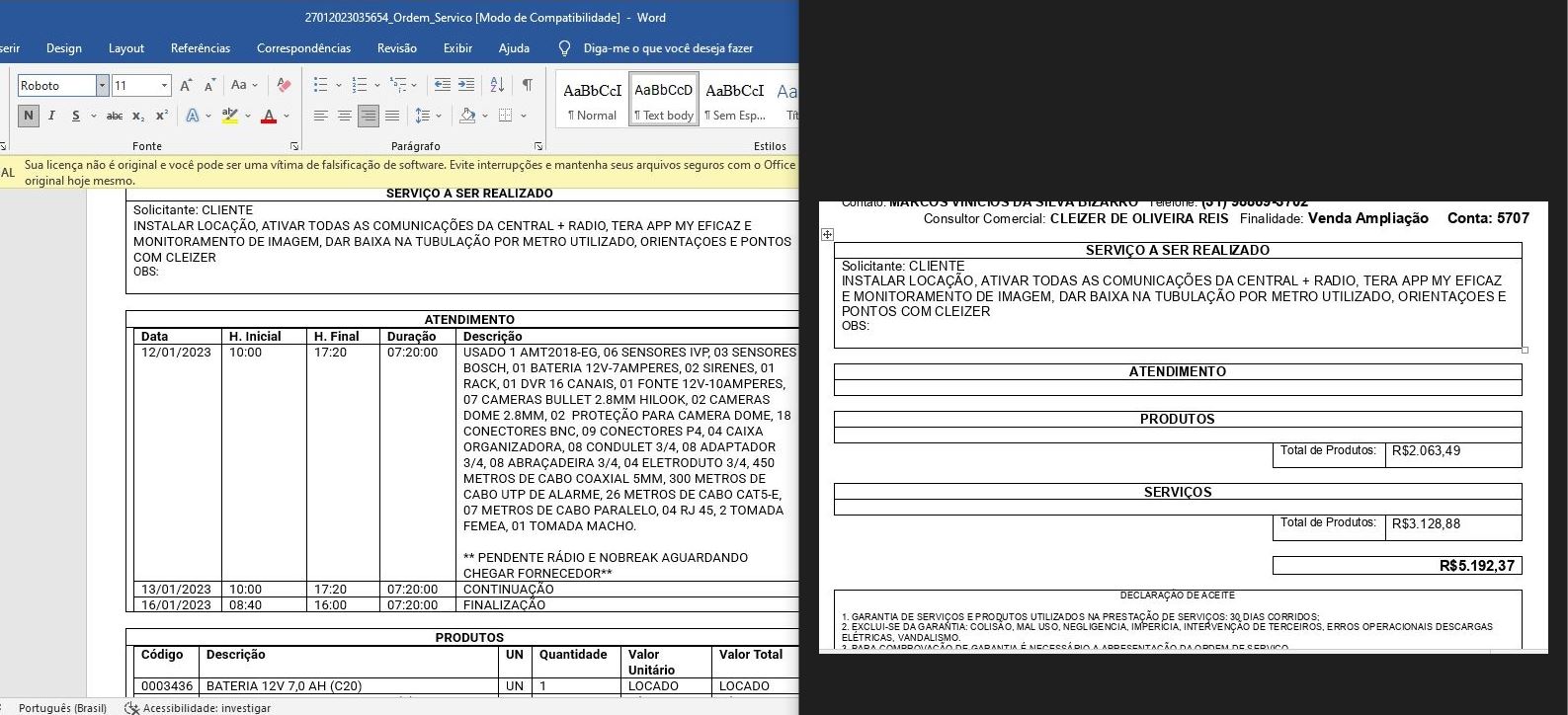The height and width of the screenshot is (715, 1568).
Task: Shrink font size with the decrease font icon
Action: point(209,86)
